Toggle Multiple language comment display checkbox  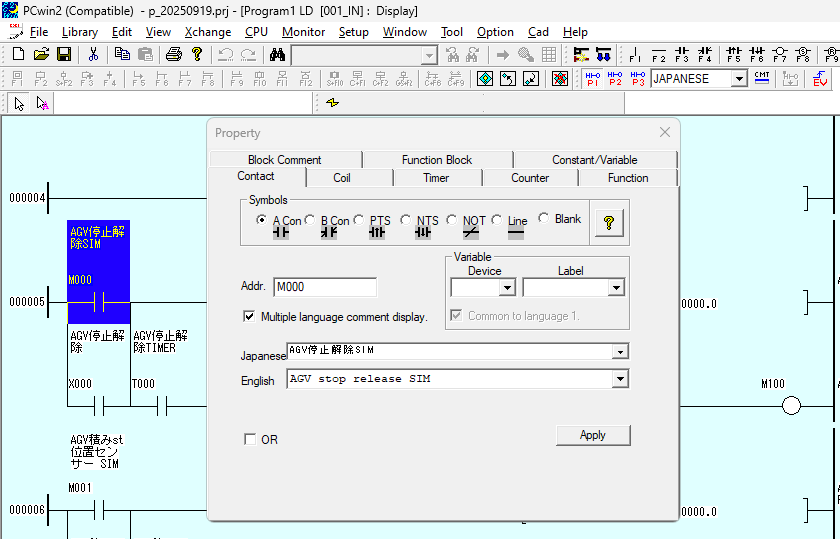coord(249,317)
